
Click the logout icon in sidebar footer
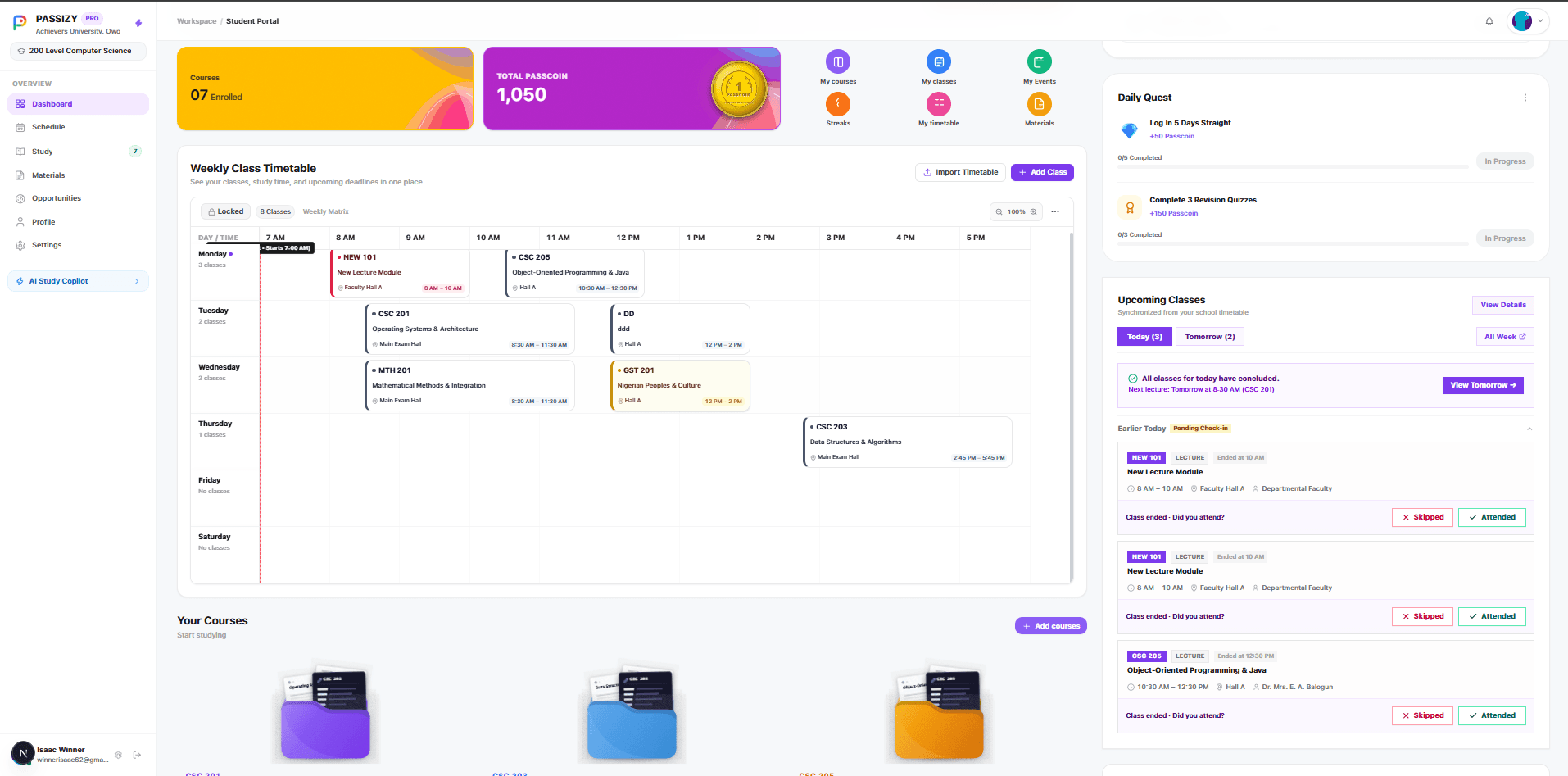137,755
